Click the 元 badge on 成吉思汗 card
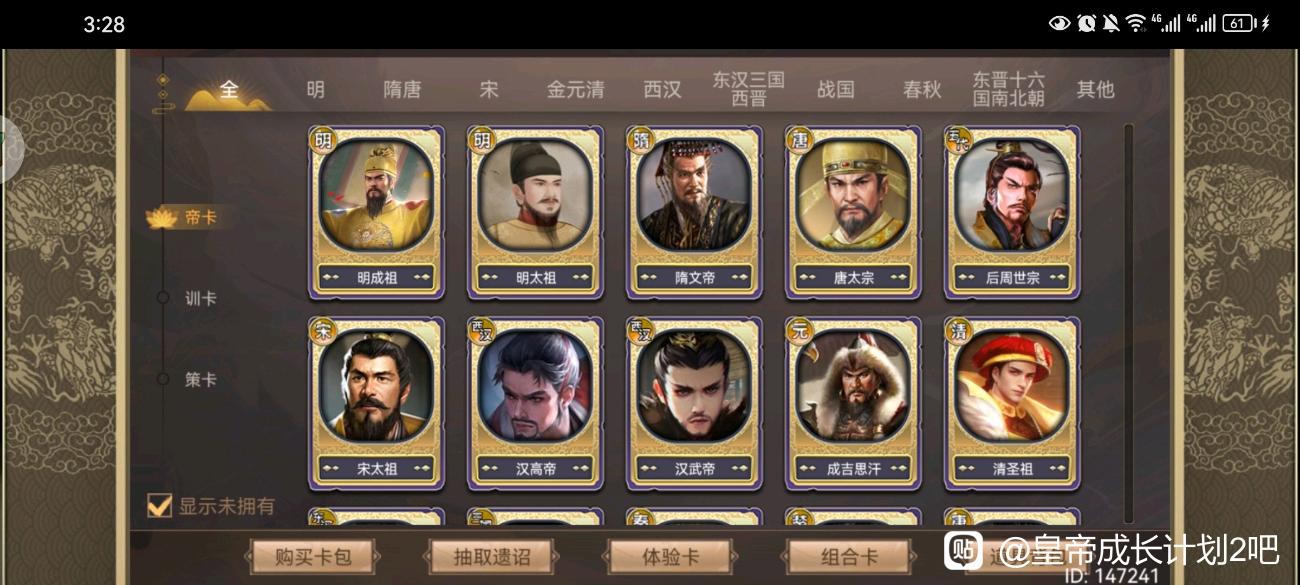Screen dimensions: 1300x585 click(798, 330)
